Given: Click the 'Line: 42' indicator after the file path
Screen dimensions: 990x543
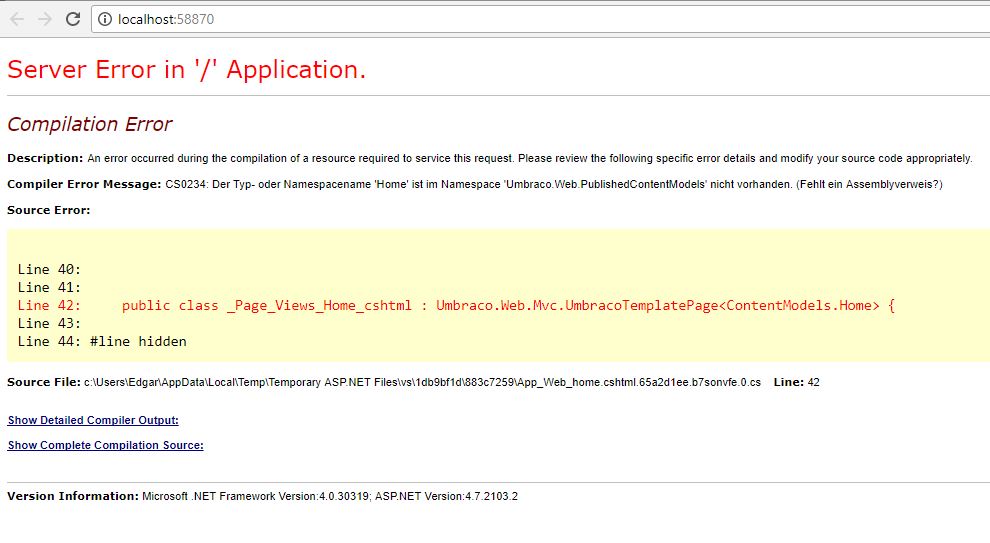Looking at the screenshot, I should click(x=796, y=382).
